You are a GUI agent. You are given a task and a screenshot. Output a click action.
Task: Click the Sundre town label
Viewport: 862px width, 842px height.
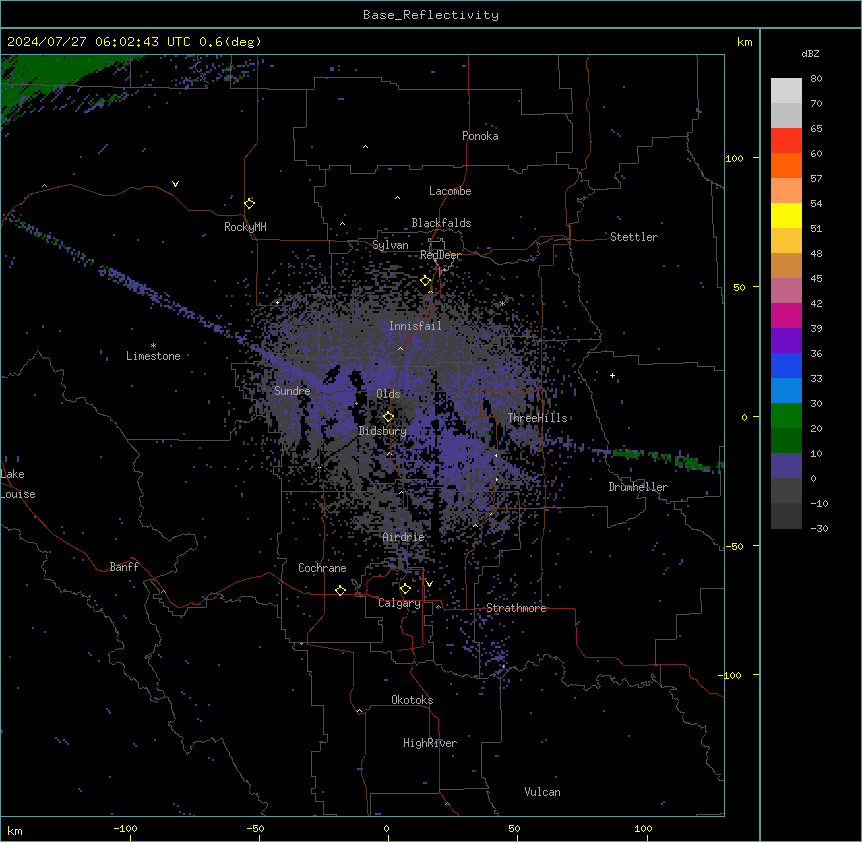292,391
